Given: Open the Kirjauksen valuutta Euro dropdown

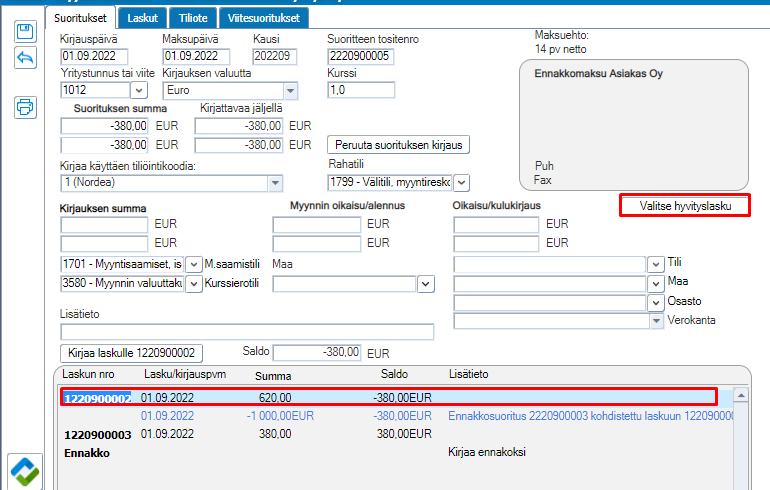Looking at the screenshot, I should 291,90.
